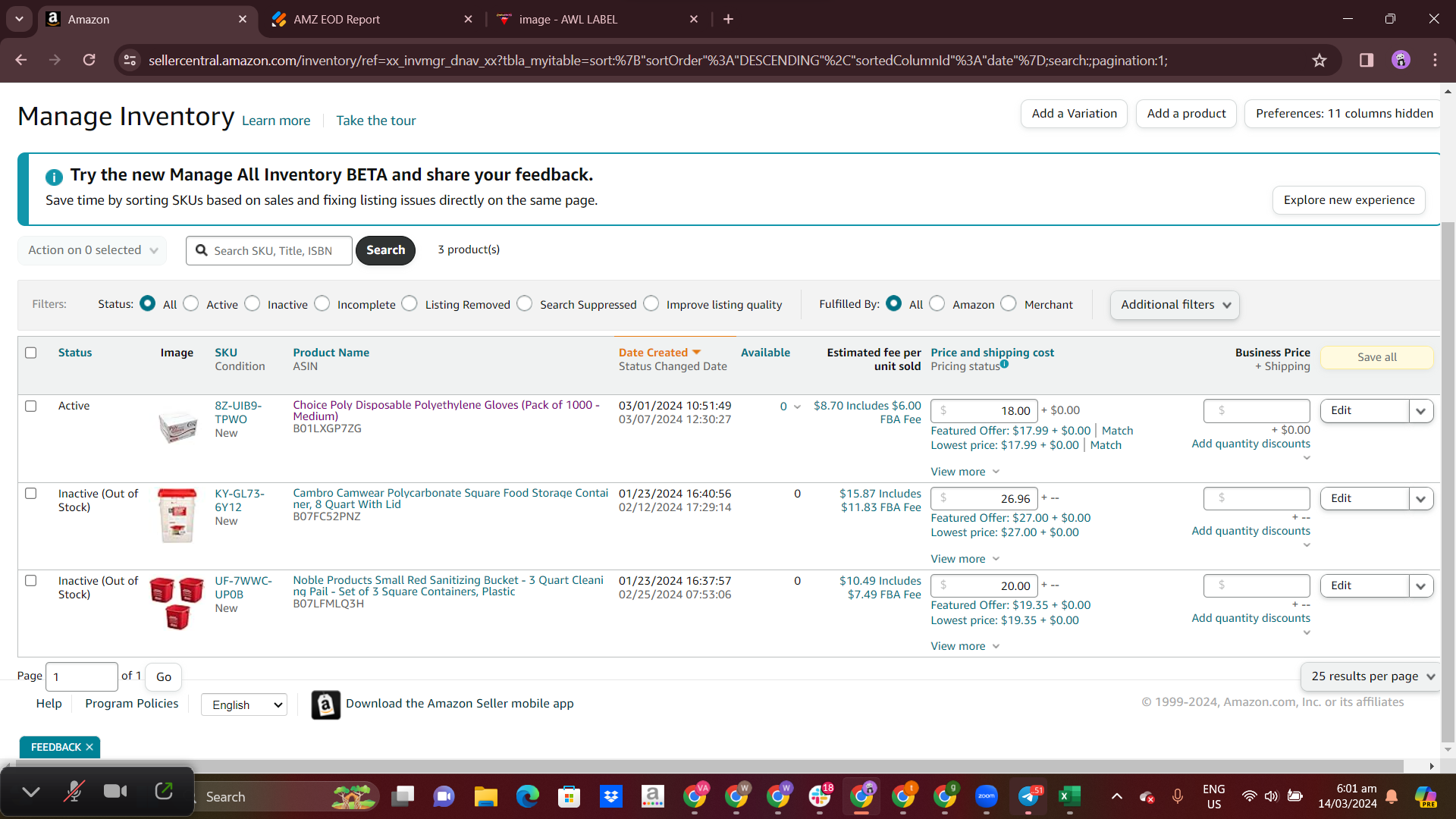This screenshot has height=819, width=1456.
Task: Open the English language dropdown
Action: pyautogui.click(x=244, y=705)
